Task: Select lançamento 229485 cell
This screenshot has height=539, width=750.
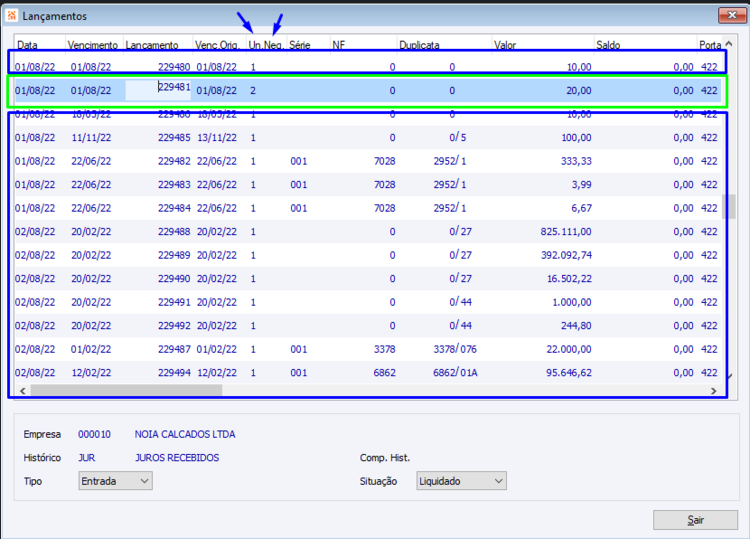Action: (174, 138)
